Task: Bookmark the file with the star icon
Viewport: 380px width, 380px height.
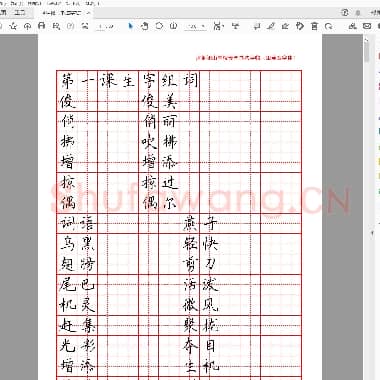Action: click(13, 26)
